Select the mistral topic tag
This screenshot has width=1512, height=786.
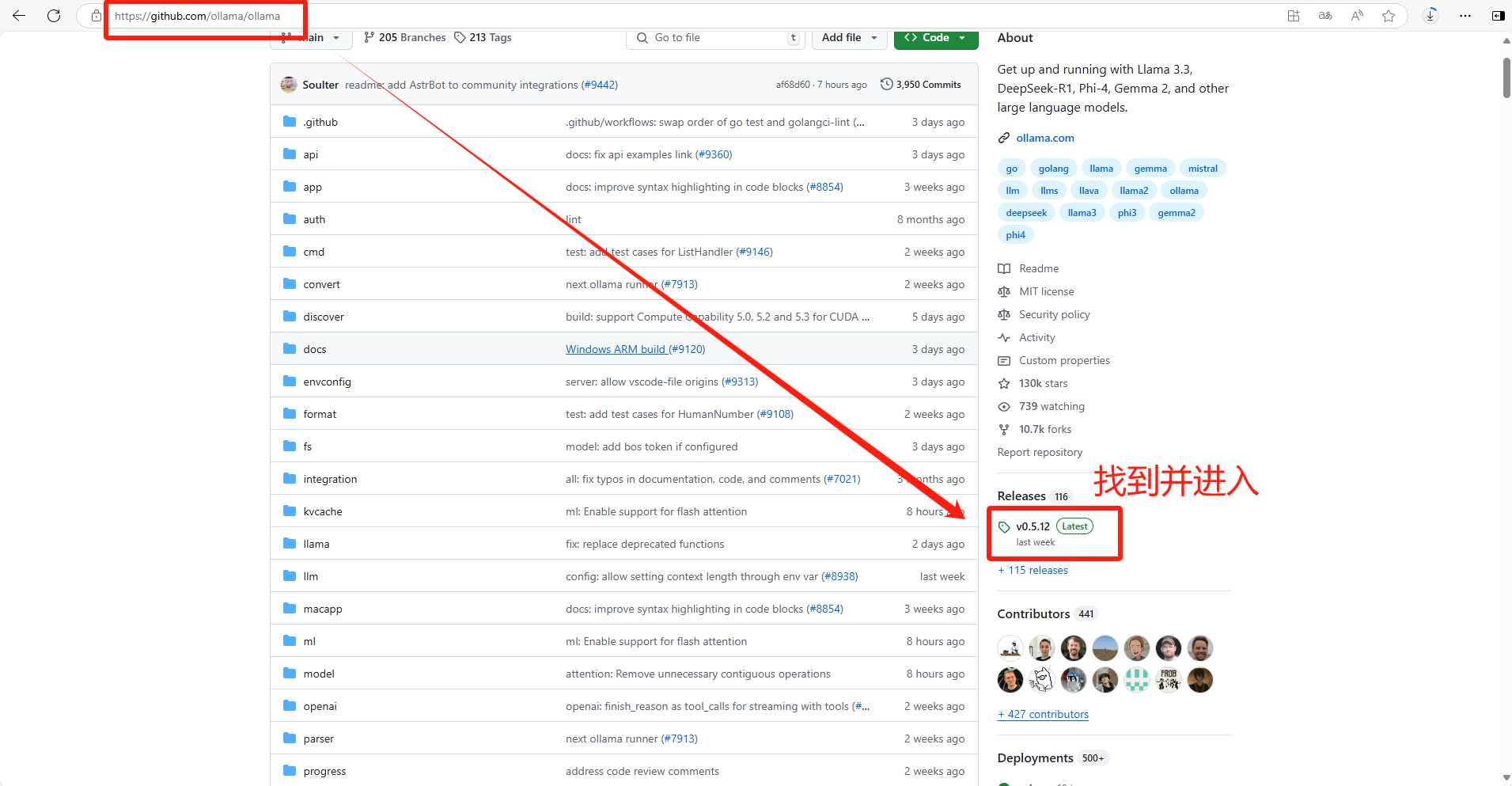tap(1203, 169)
